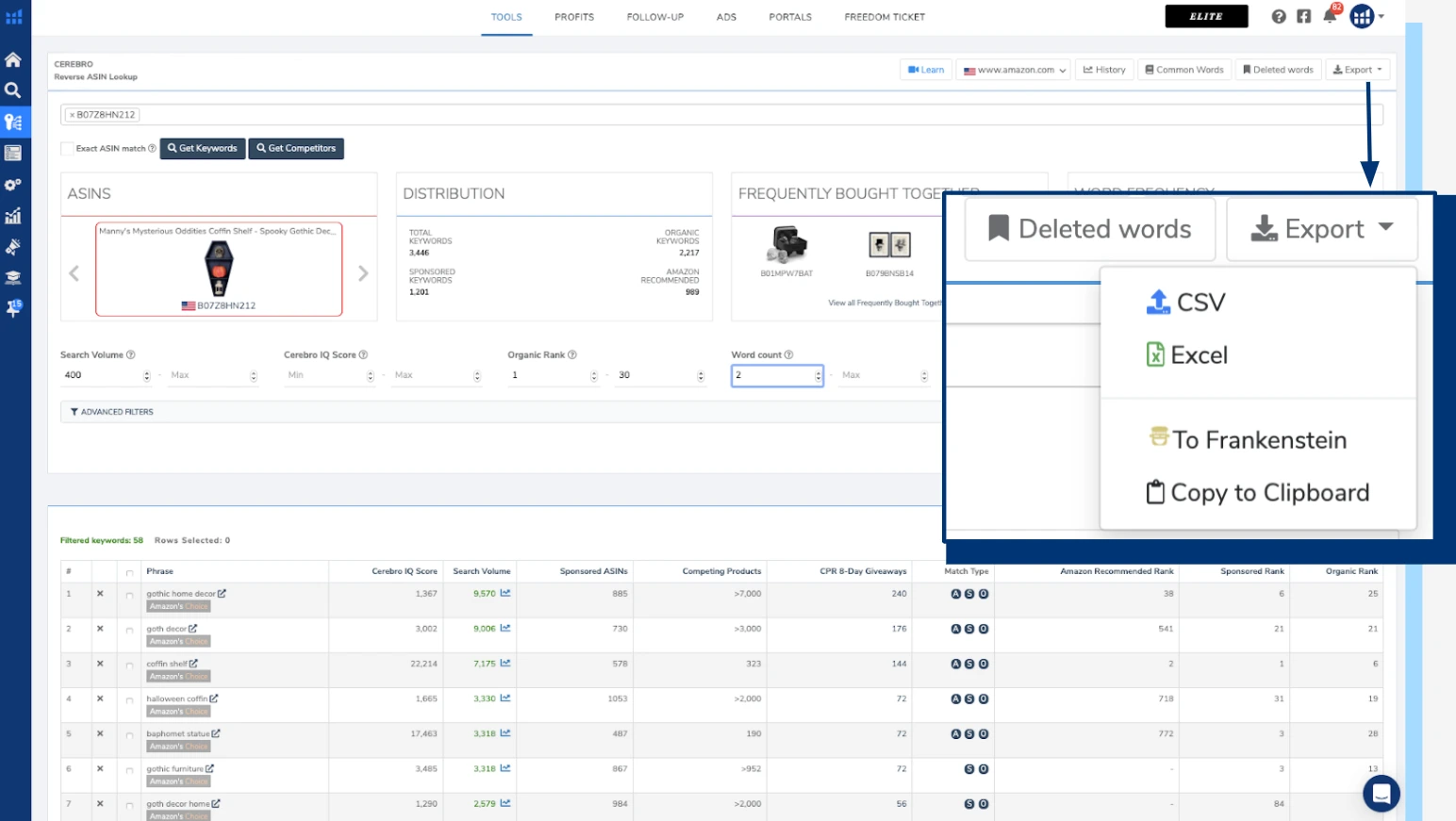Click the Get Competitors button

pyautogui.click(x=296, y=148)
